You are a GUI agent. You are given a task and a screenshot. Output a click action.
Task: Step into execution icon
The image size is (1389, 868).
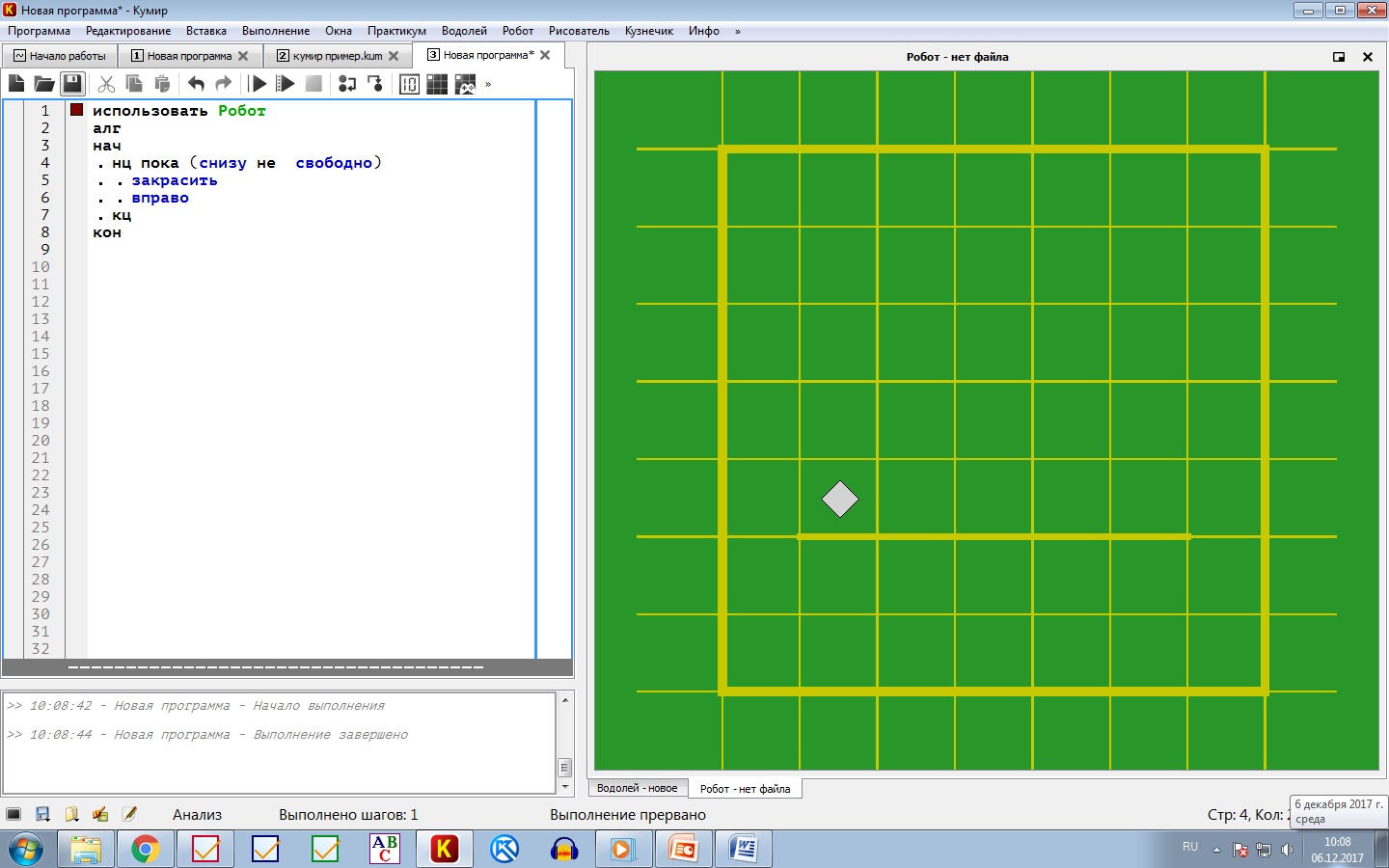coord(347,84)
